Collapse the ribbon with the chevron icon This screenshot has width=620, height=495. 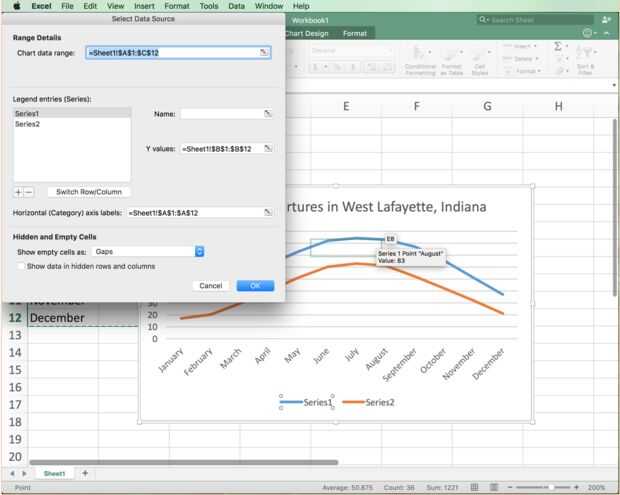coord(607,34)
